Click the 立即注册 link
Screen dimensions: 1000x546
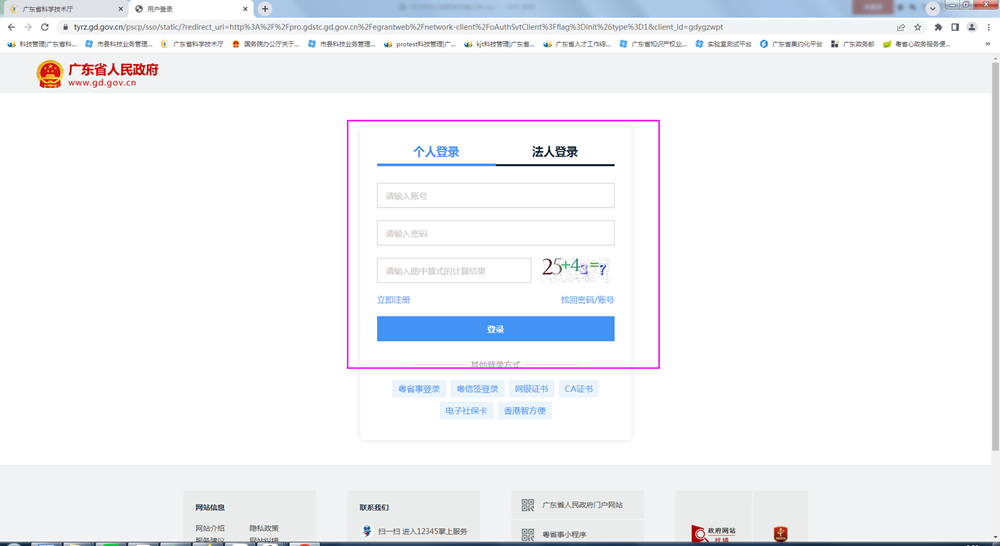393,300
